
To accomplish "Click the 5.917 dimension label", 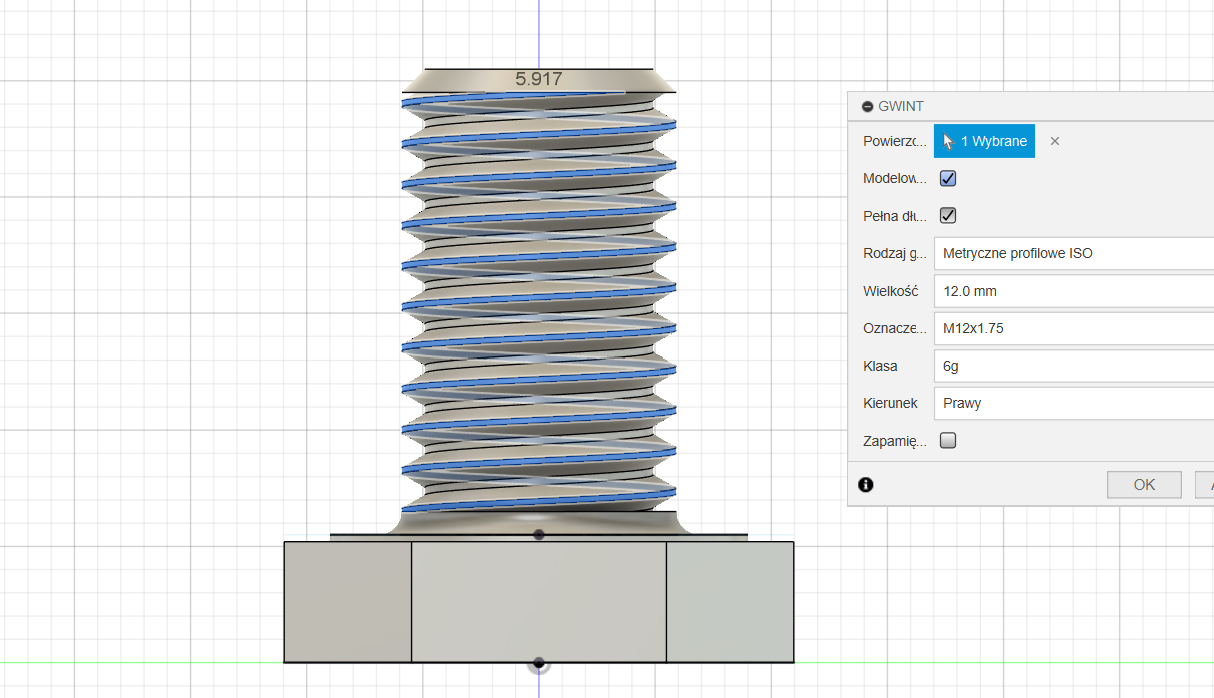I will 538,78.
